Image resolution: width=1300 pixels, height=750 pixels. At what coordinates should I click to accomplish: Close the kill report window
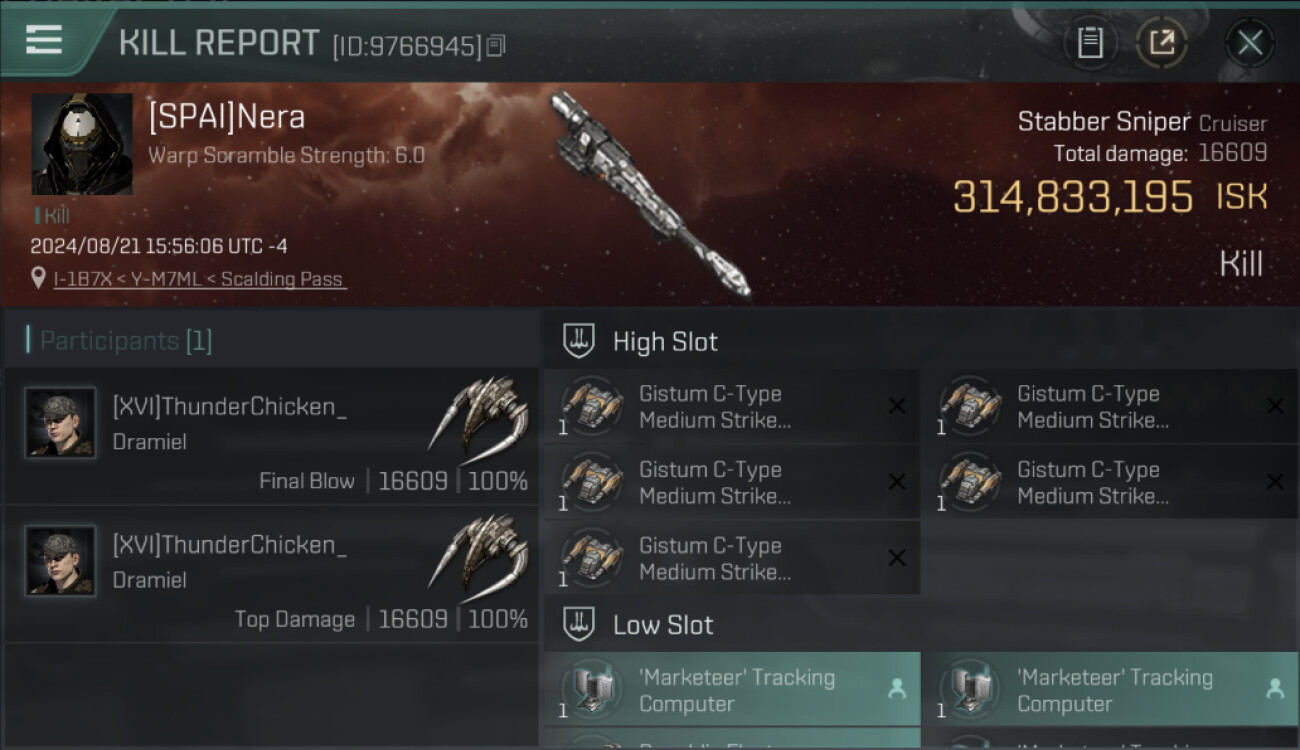click(1250, 43)
